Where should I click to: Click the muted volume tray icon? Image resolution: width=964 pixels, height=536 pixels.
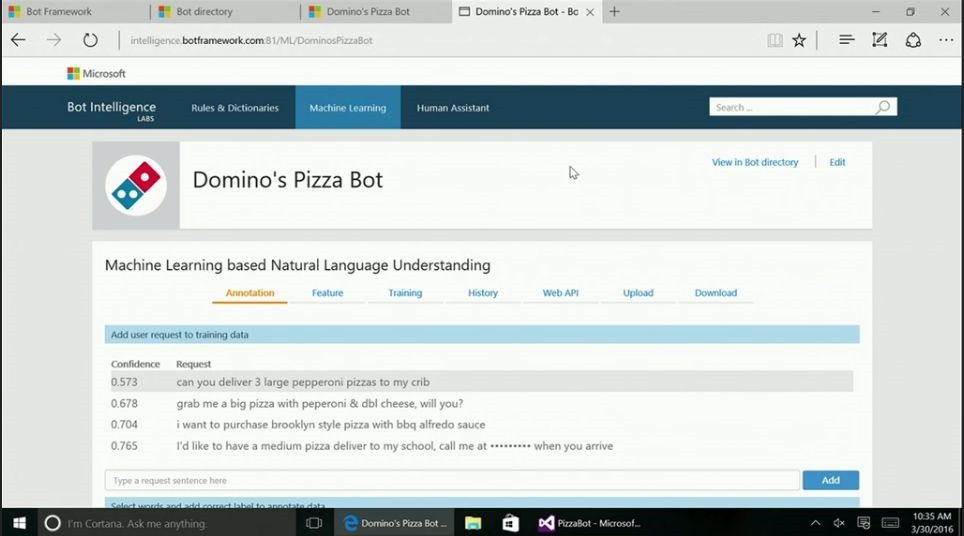[x=839, y=523]
